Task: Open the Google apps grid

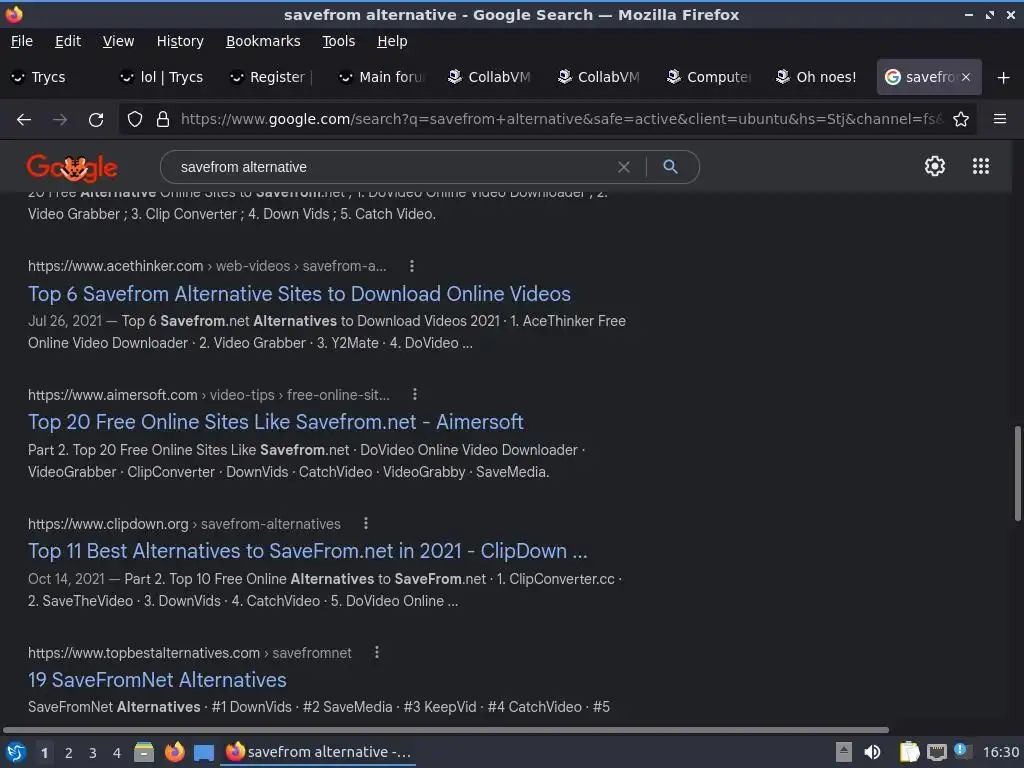Action: coord(981,167)
